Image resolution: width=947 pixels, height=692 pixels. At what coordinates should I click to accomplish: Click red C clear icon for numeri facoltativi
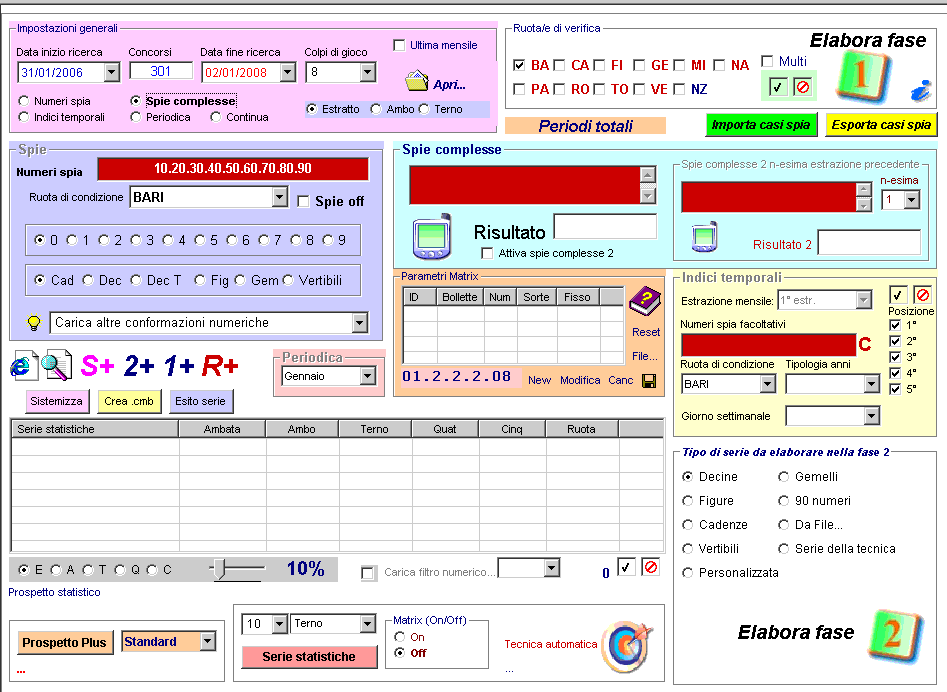tap(865, 344)
